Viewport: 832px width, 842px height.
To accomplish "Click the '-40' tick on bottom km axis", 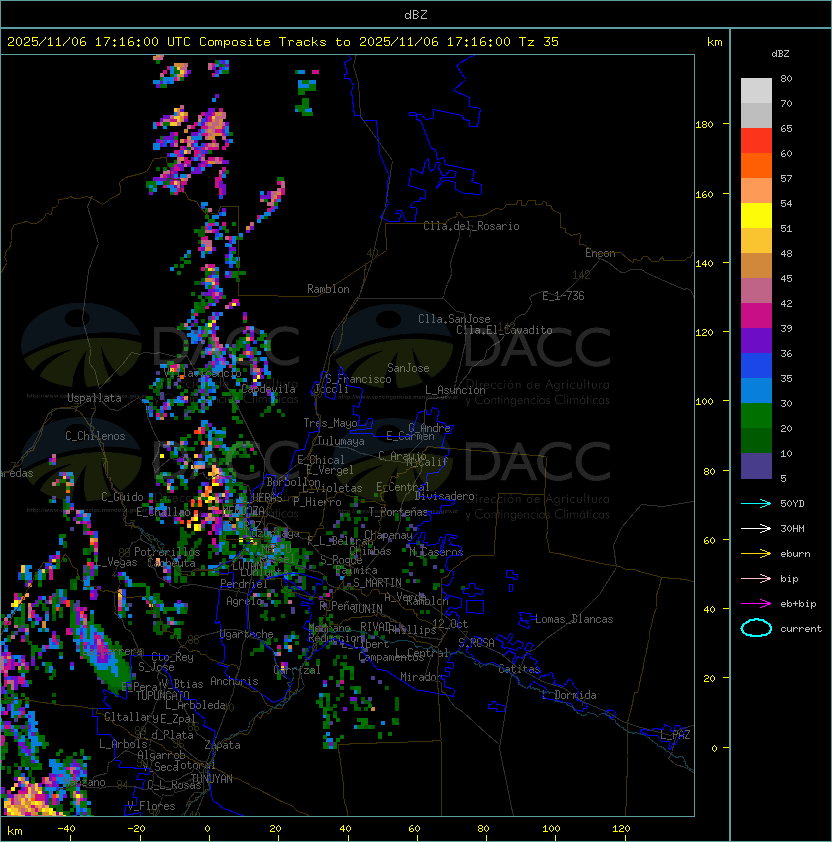I will [x=66, y=829].
